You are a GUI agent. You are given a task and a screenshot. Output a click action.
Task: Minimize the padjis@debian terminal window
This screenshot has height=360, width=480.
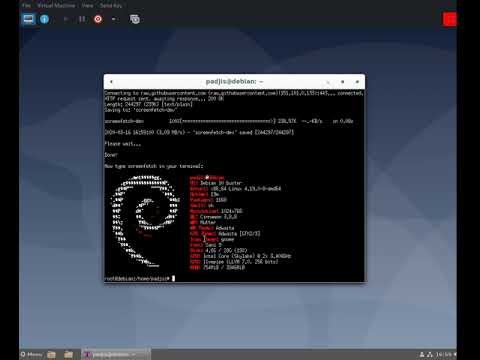click(x=328, y=82)
